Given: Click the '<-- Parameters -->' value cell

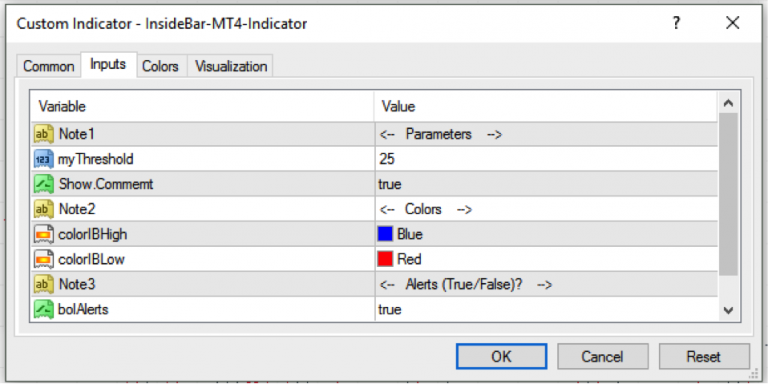Looking at the screenshot, I should click(x=546, y=134).
